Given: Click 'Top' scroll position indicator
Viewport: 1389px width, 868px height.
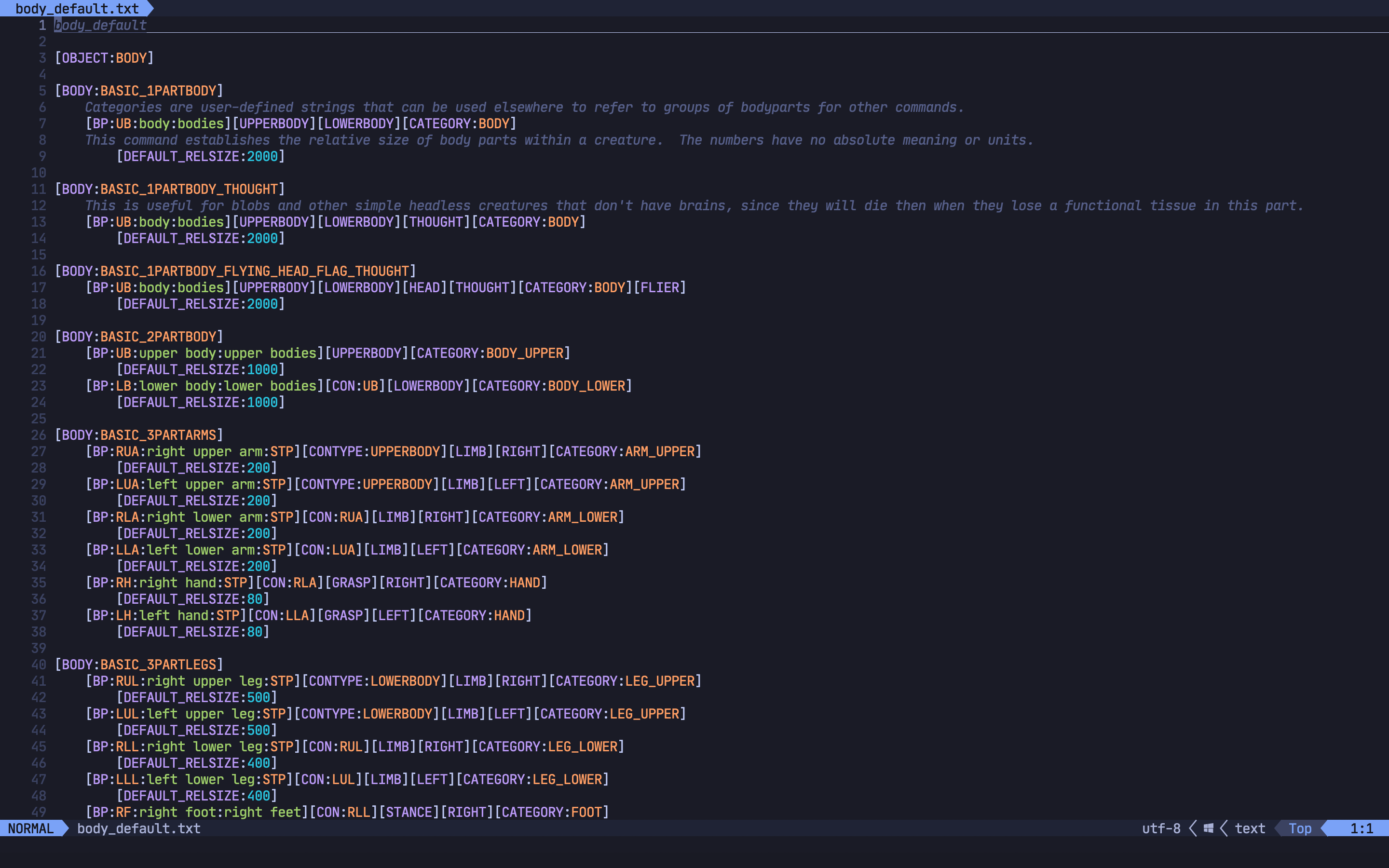Looking at the screenshot, I should [x=1300, y=828].
